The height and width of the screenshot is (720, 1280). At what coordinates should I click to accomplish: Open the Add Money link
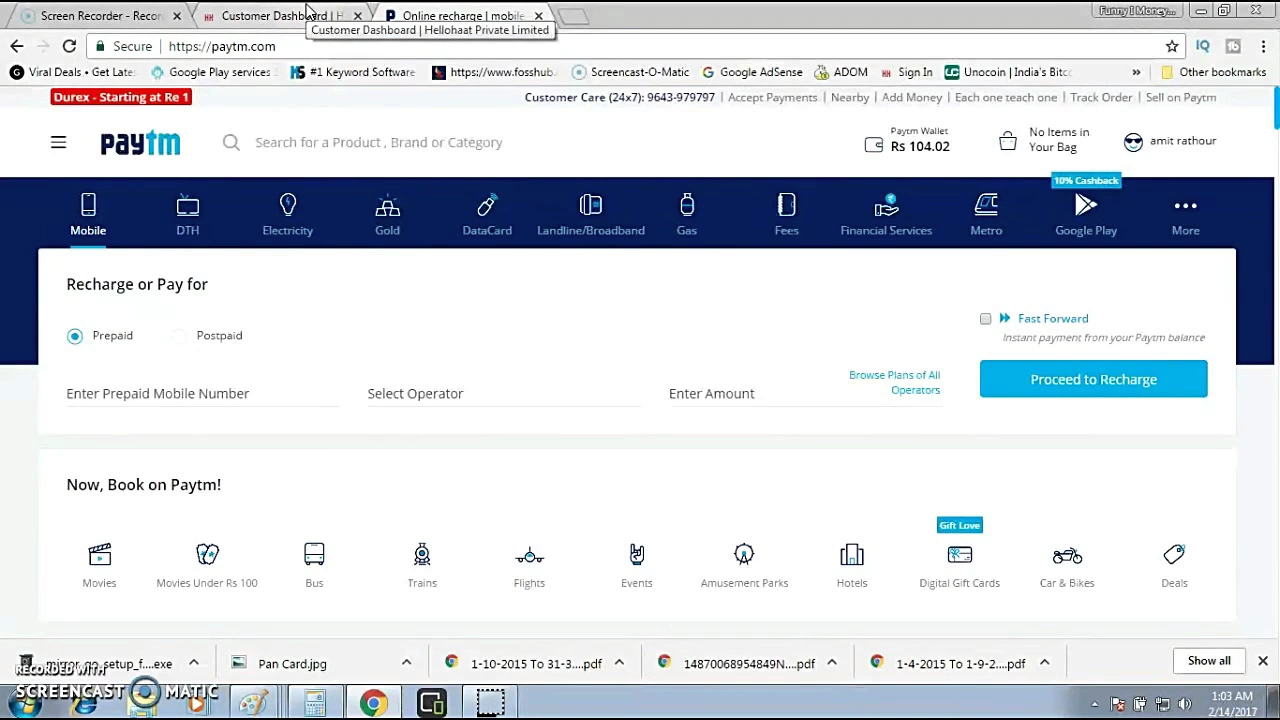pyautogui.click(x=912, y=97)
